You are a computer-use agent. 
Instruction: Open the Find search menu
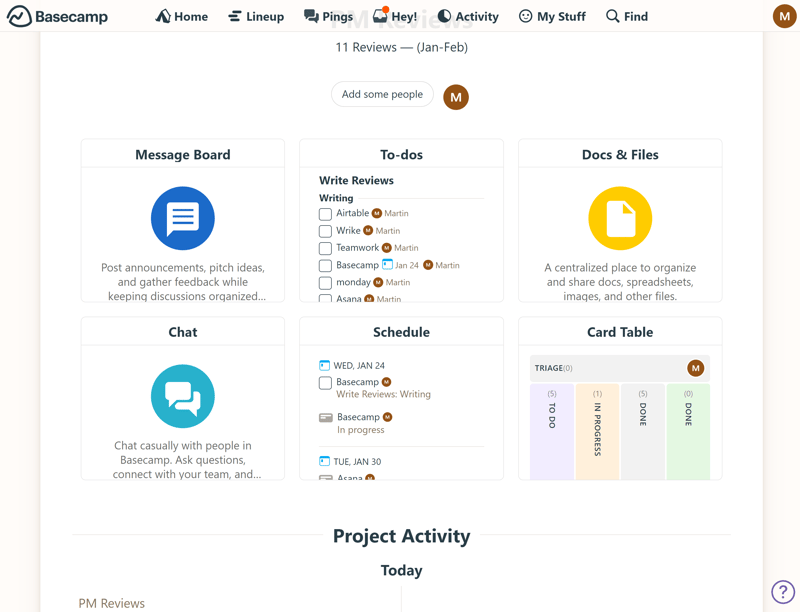point(627,16)
